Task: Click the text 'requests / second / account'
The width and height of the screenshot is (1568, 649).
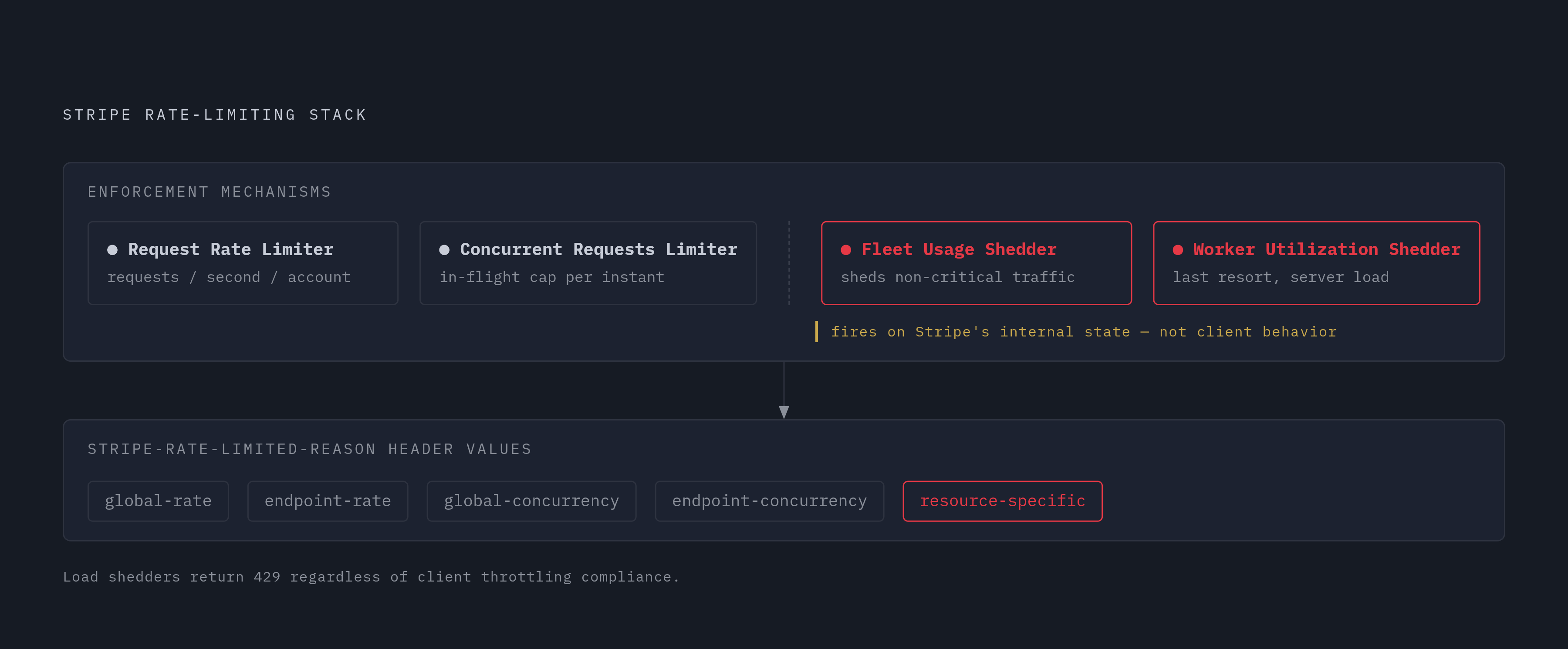Action: 229,277
